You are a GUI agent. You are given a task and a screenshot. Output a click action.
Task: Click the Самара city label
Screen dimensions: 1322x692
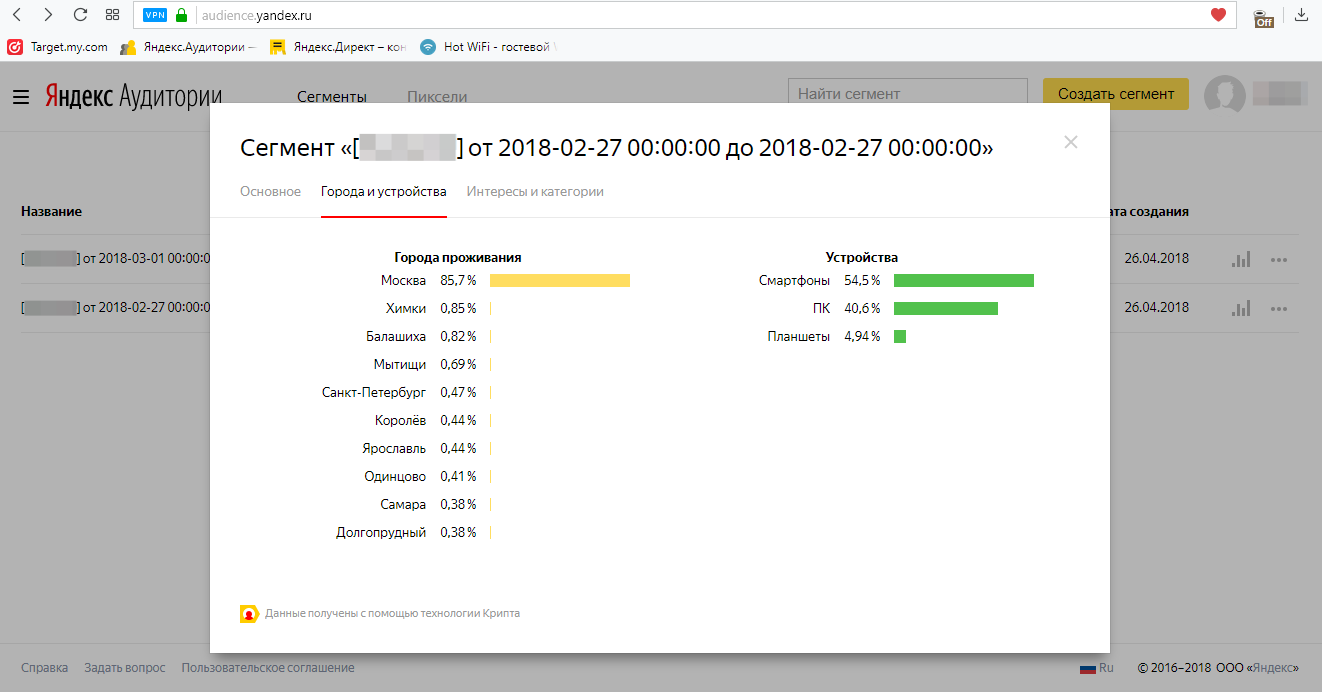coord(403,504)
